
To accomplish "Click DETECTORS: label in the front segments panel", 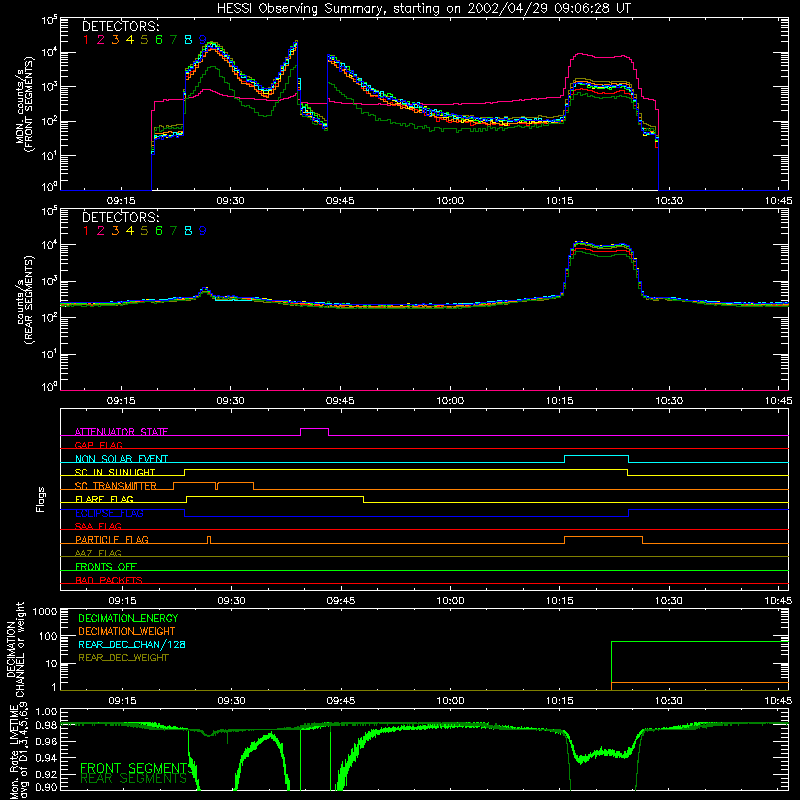I will [120, 26].
